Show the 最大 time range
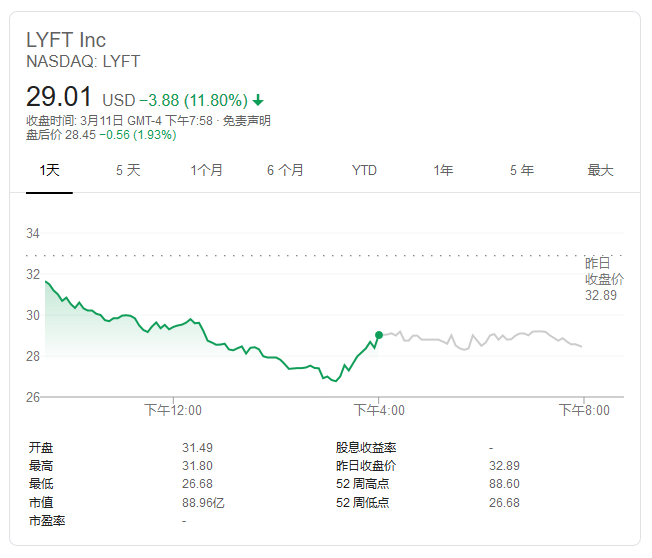Viewport: 652px width, 558px height. click(600, 170)
